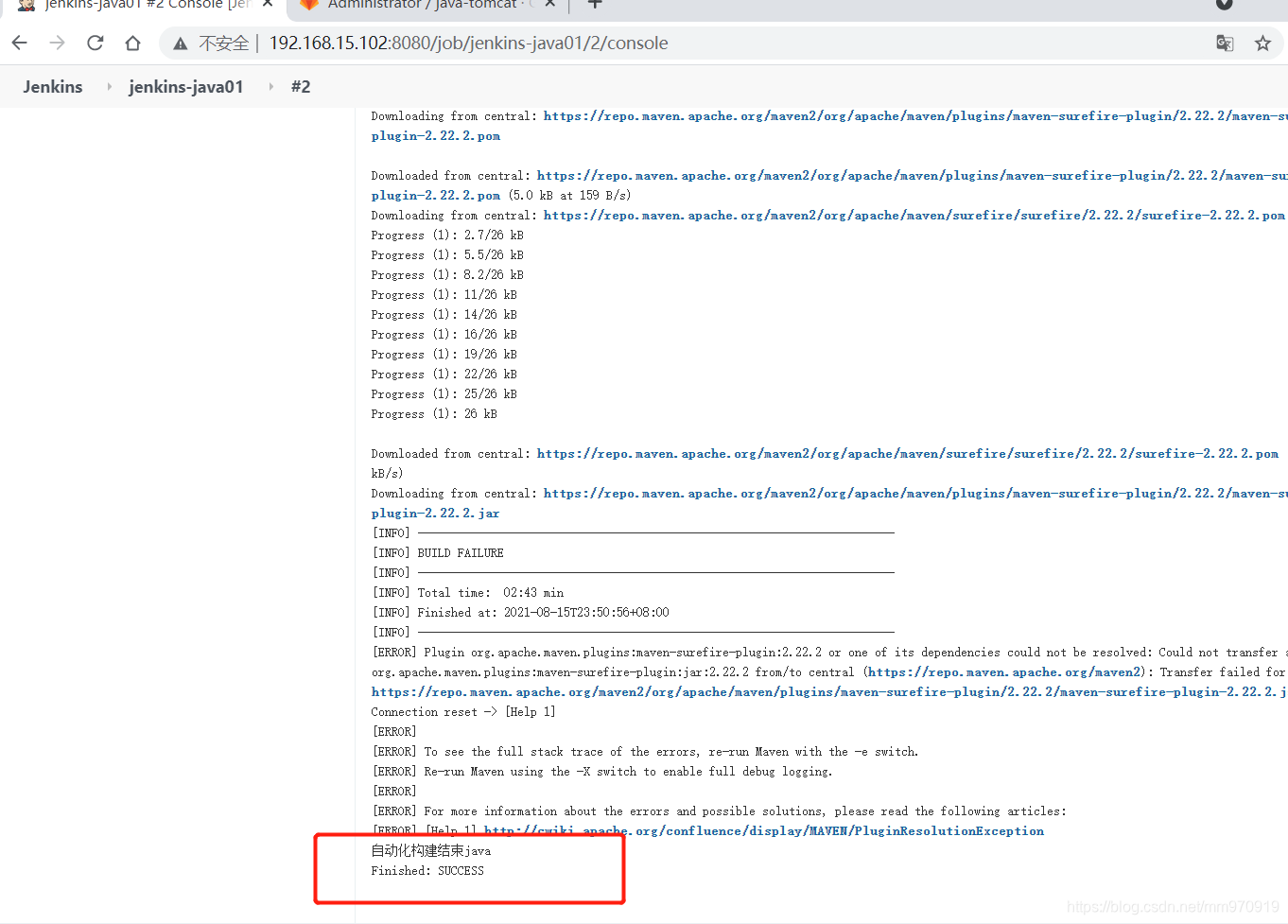Reload the Jenkins console page
1288x924 pixels.
click(96, 43)
